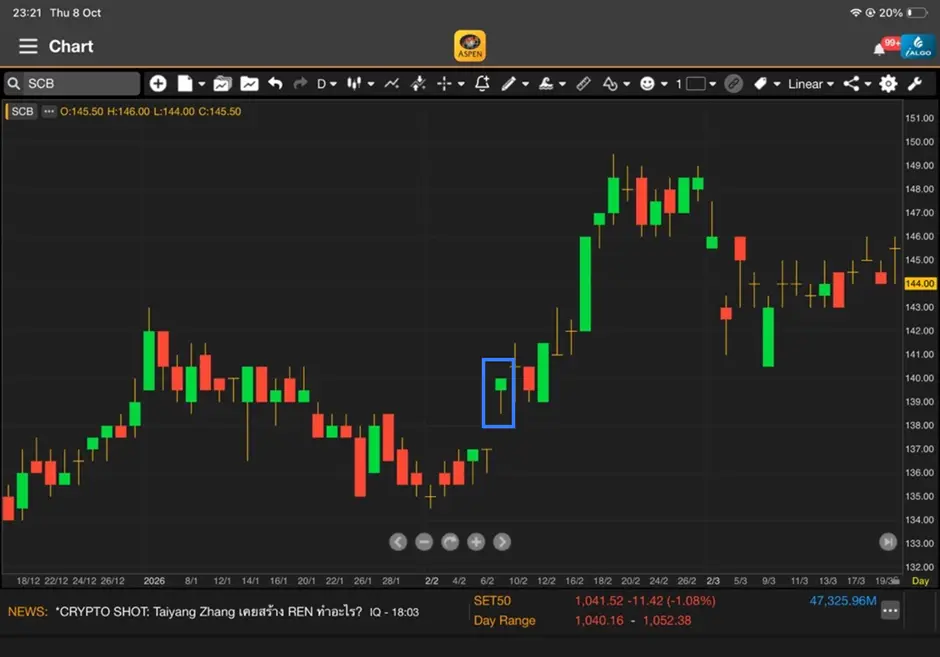940x657 pixels.
Task: Click the add symbol plus icon
Action: click(158, 83)
